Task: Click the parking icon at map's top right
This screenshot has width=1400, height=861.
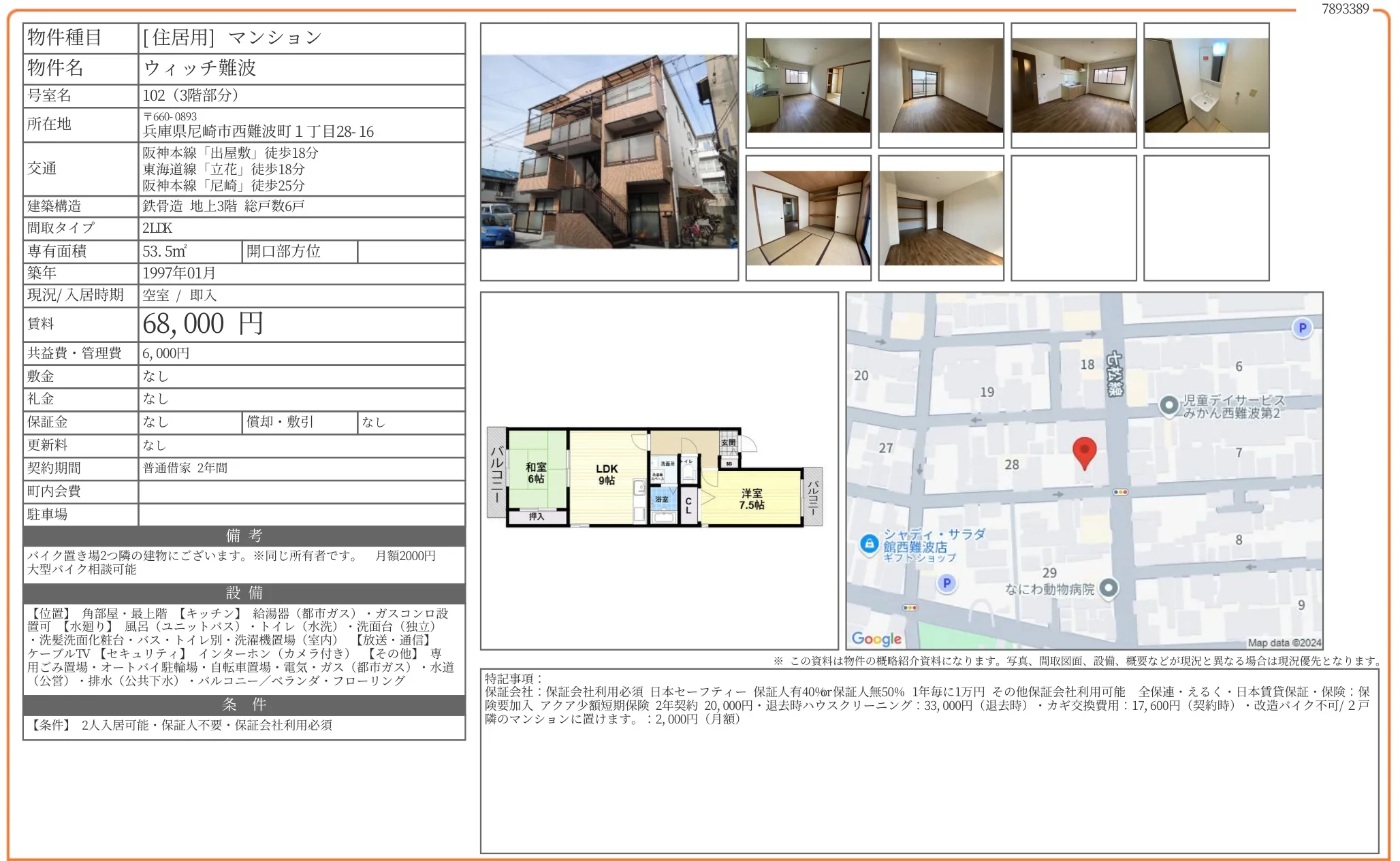Action: point(1302,328)
